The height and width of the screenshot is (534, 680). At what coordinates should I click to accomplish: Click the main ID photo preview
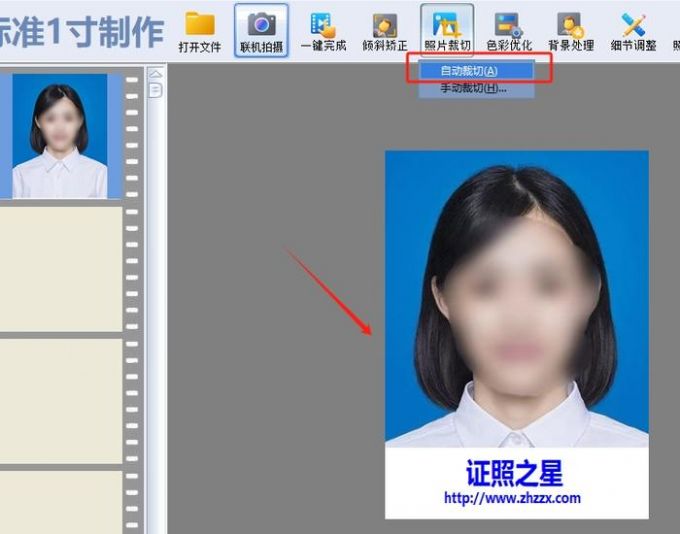pos(516,298)
